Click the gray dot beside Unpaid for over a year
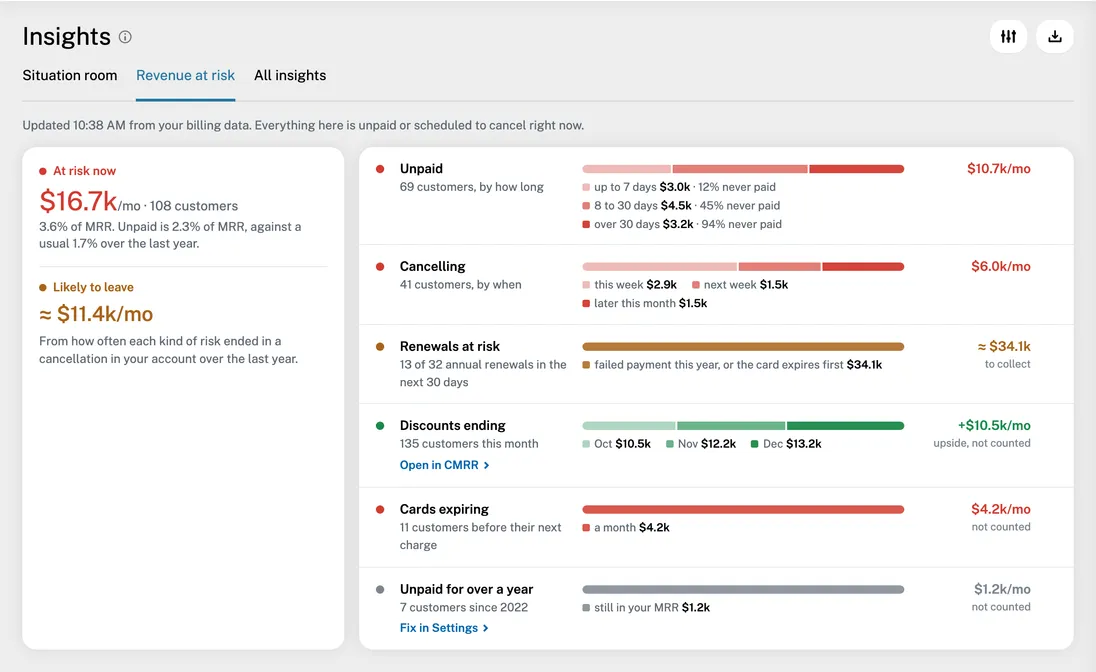1096x672 pixels. 380,589
